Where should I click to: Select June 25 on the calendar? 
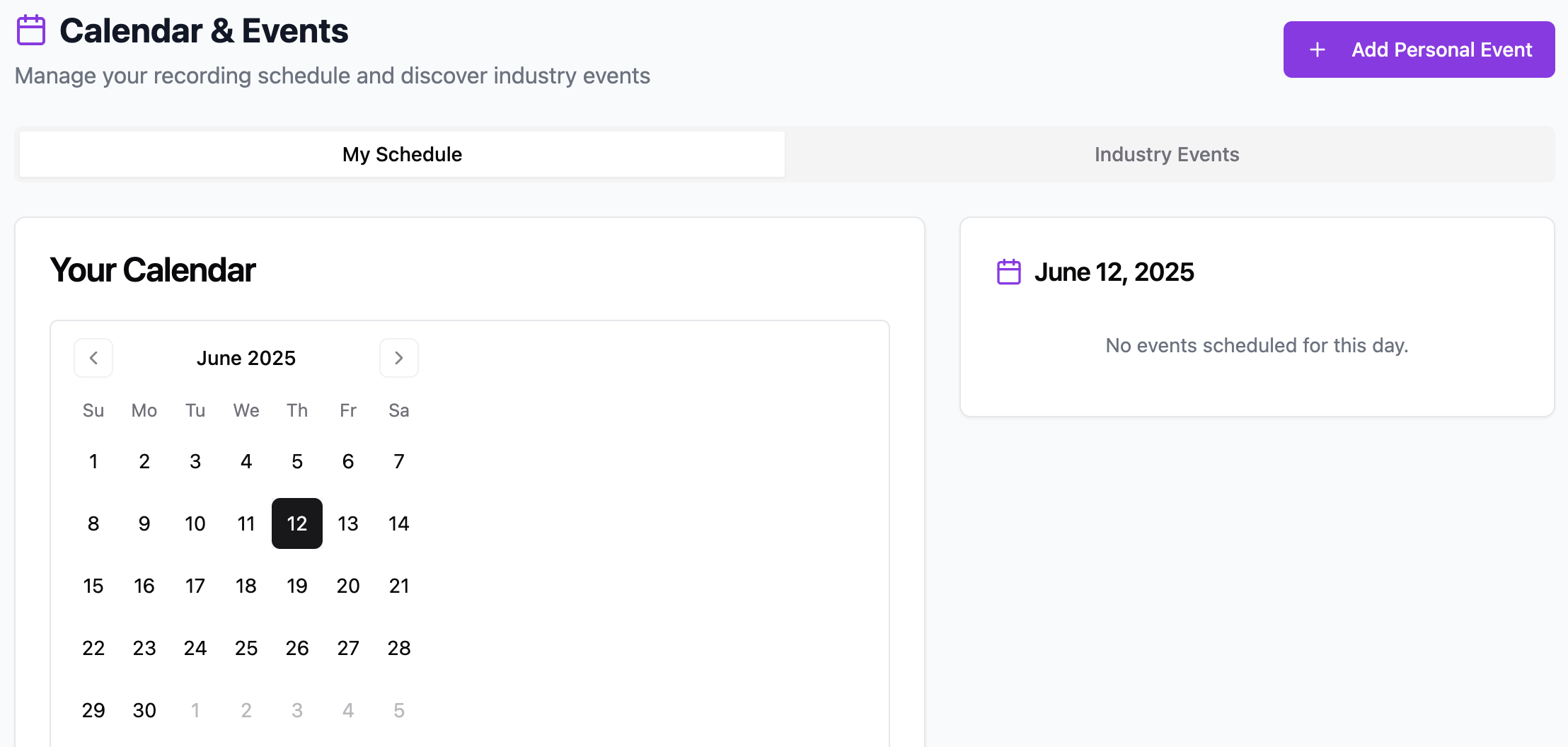coord(246,648)
